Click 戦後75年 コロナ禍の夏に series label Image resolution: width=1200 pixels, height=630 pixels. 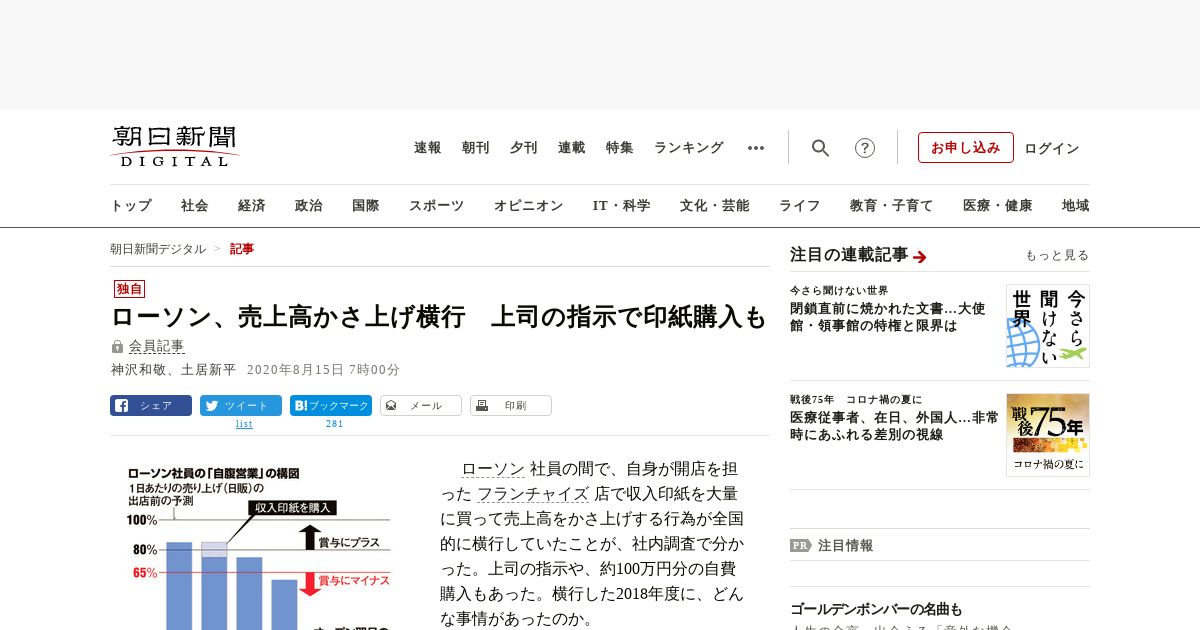(x=856, y=399)
